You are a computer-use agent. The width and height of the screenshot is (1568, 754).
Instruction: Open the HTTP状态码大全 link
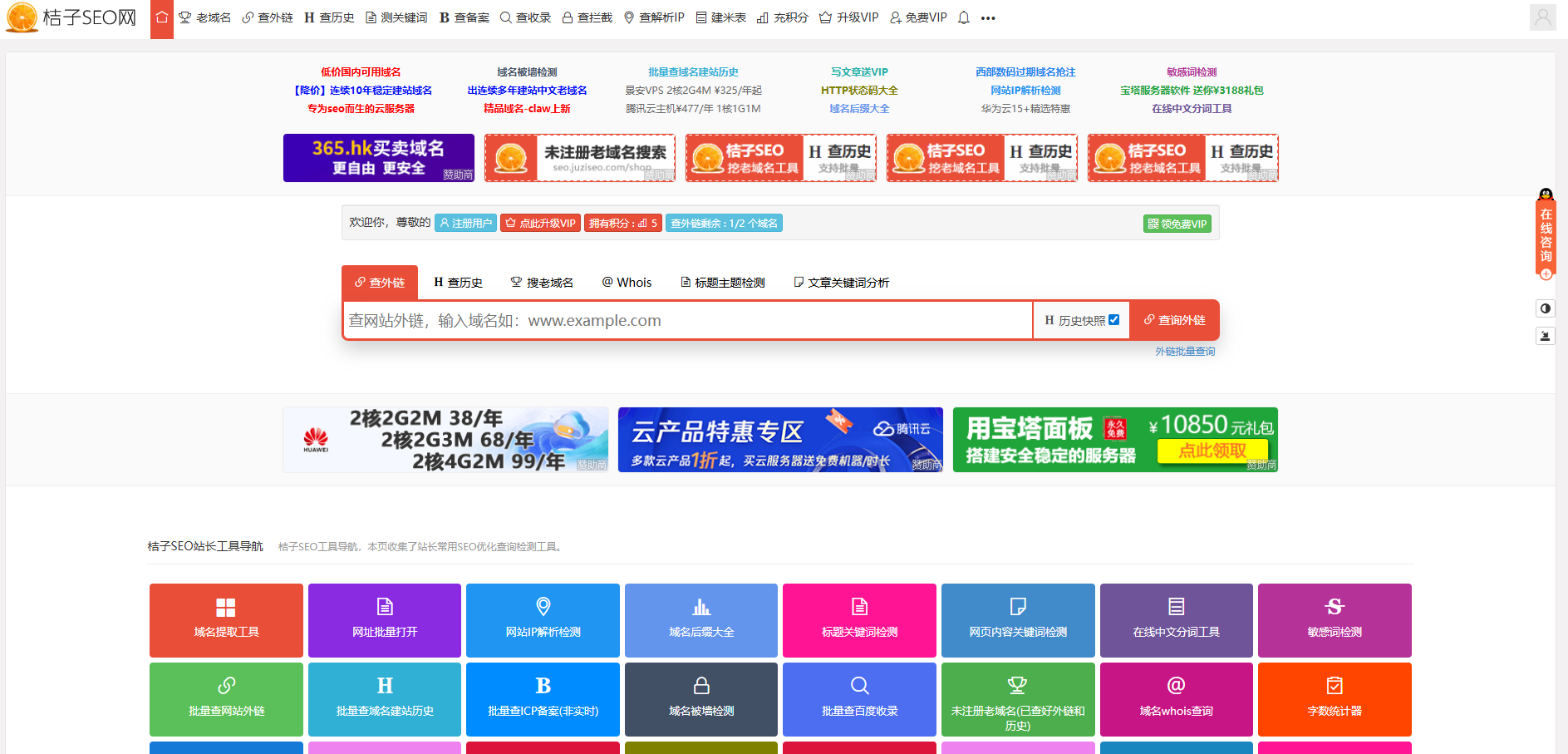859,91
